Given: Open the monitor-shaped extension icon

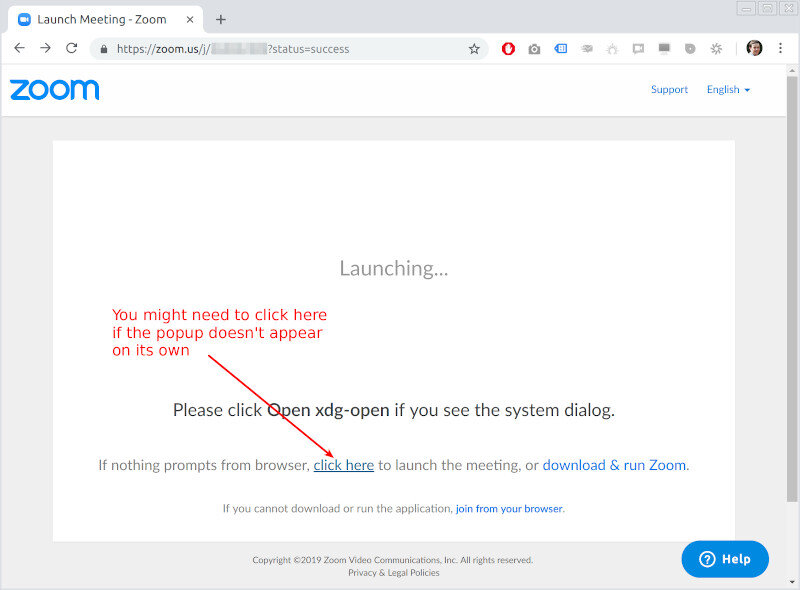Looking at the screenshot, I should tap(664, 49).
